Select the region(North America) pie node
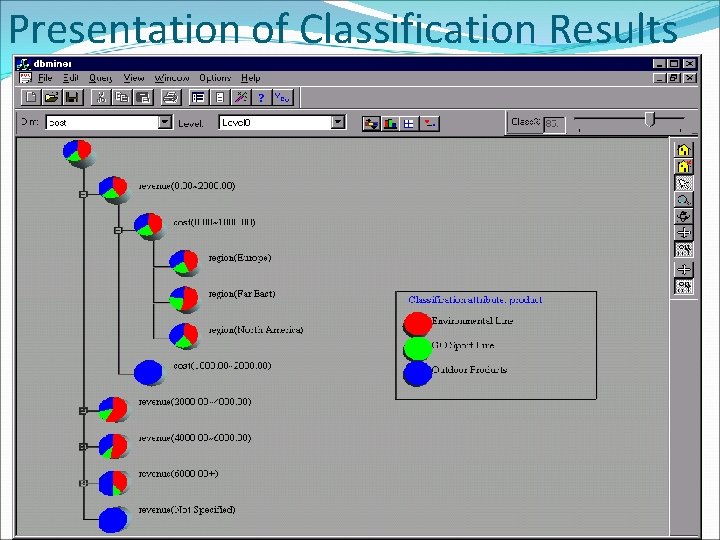Image resolution: width=720 pixels, height=540 pixels. tap(184, 335)
